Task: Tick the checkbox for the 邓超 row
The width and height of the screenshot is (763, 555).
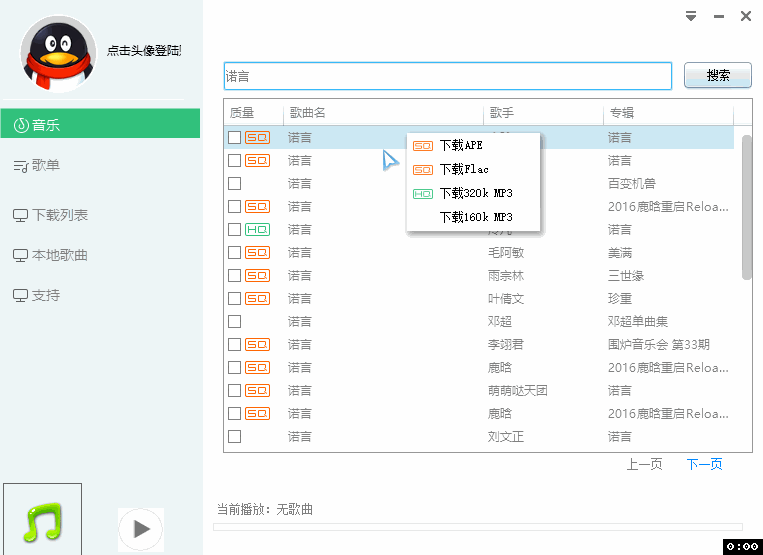Action: click(x=234, y=321)
